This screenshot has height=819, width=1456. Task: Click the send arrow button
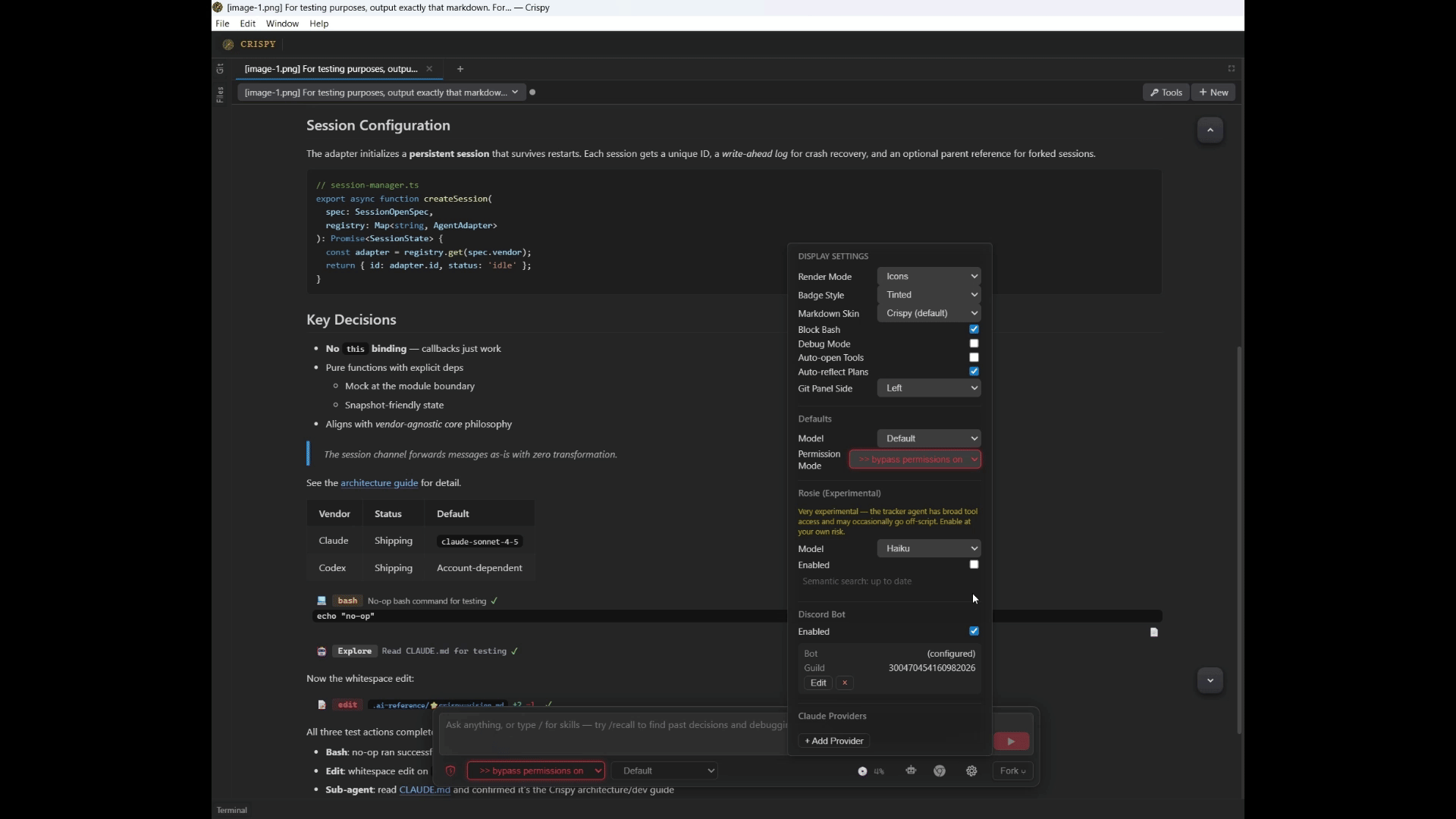(x=1011, y=741)
